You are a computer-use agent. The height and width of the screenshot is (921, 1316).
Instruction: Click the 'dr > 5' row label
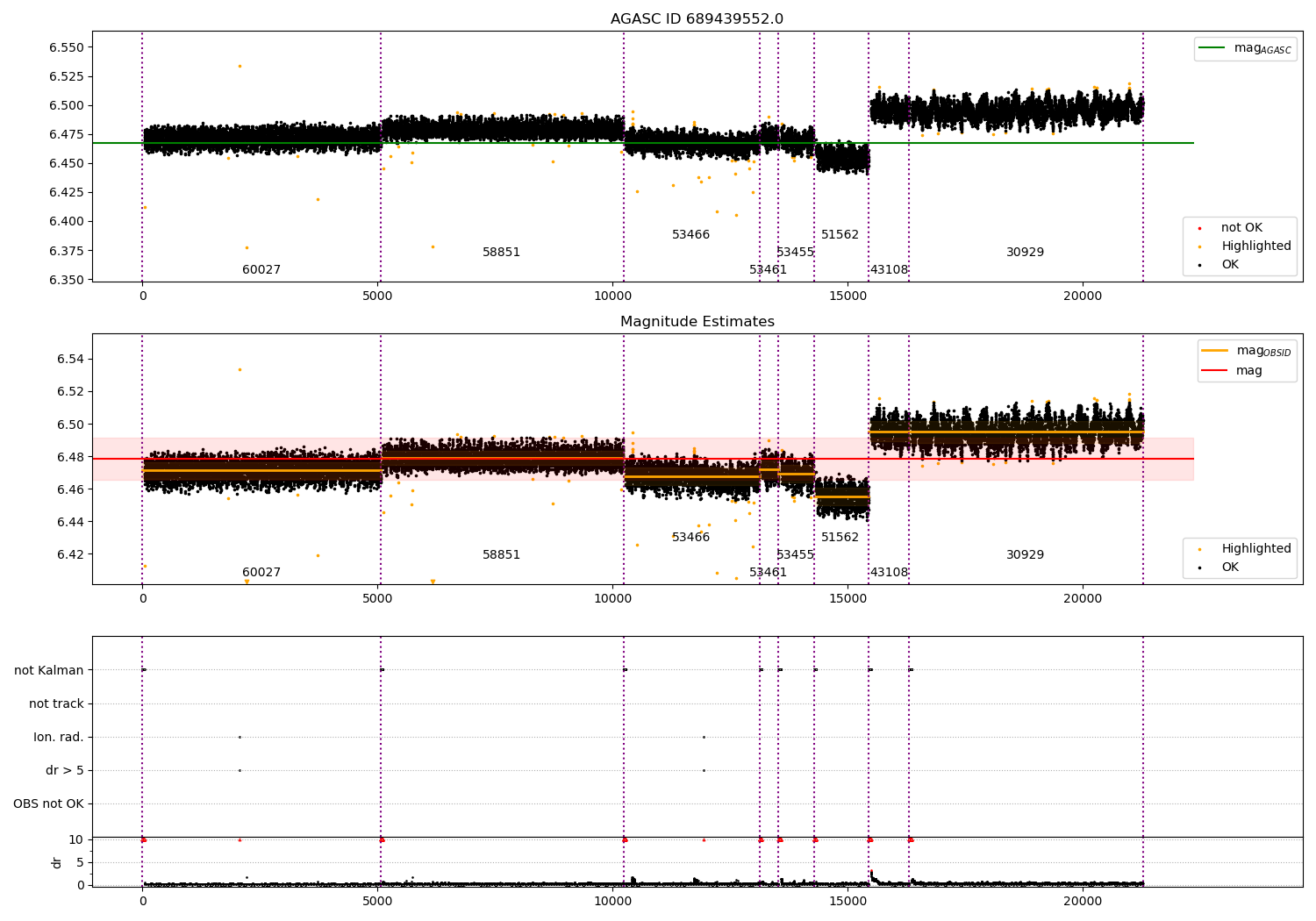tap(65, 770)
